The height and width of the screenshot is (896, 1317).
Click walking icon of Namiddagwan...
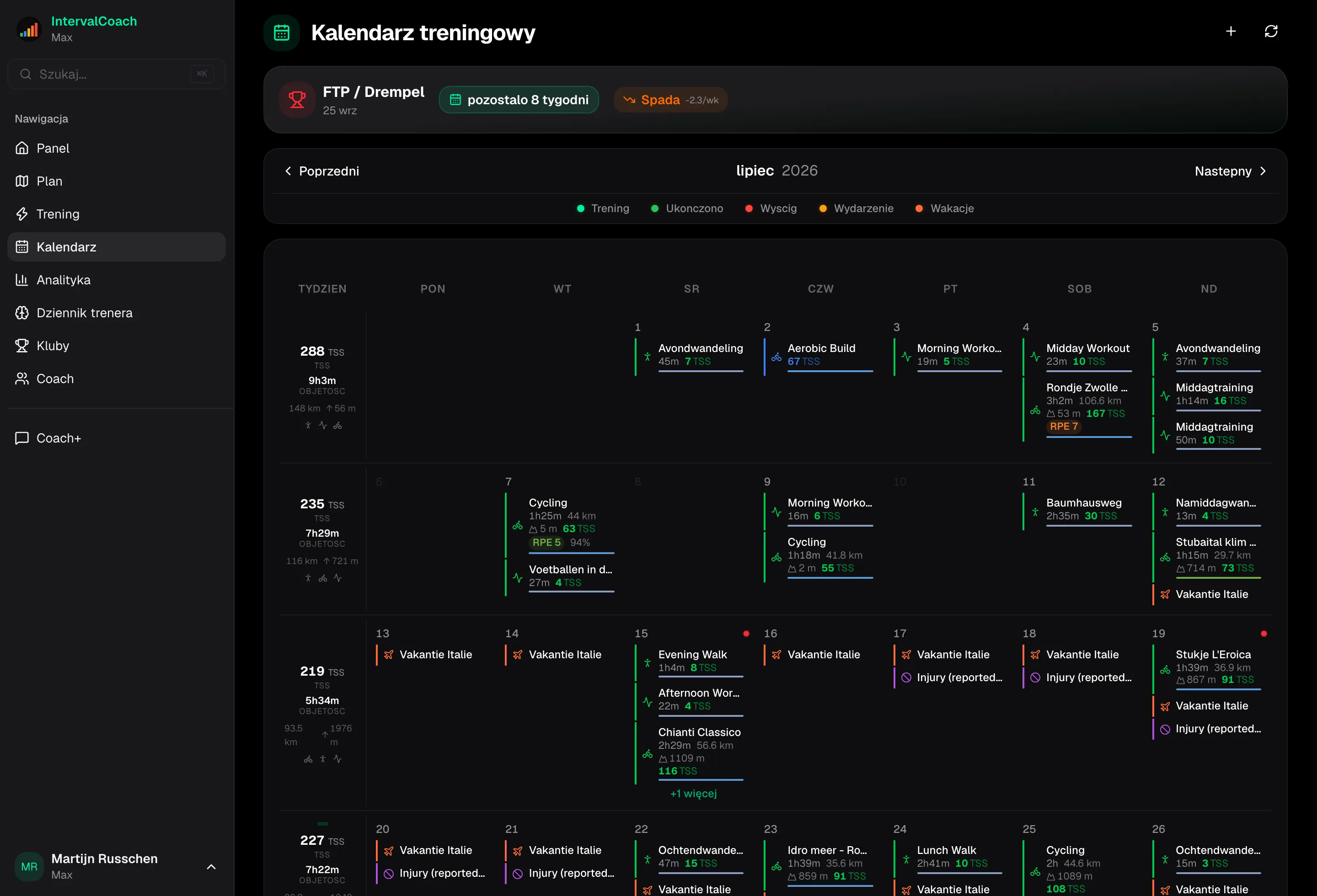click(x=1165, y=512)
